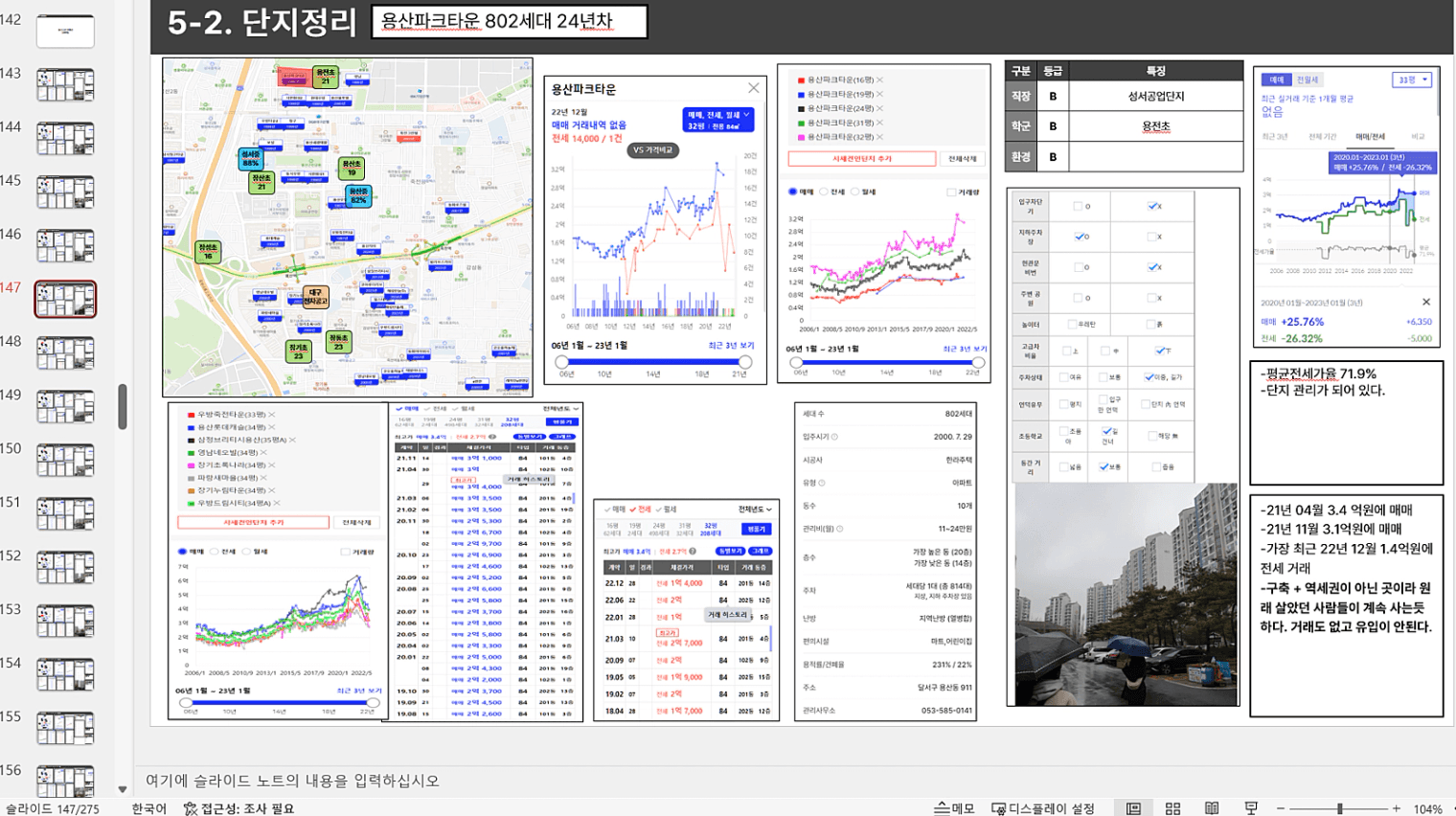Select slide thumbnail 143
The height and width of the screenshot is (816, 1456).
click(x=65, y=84)
